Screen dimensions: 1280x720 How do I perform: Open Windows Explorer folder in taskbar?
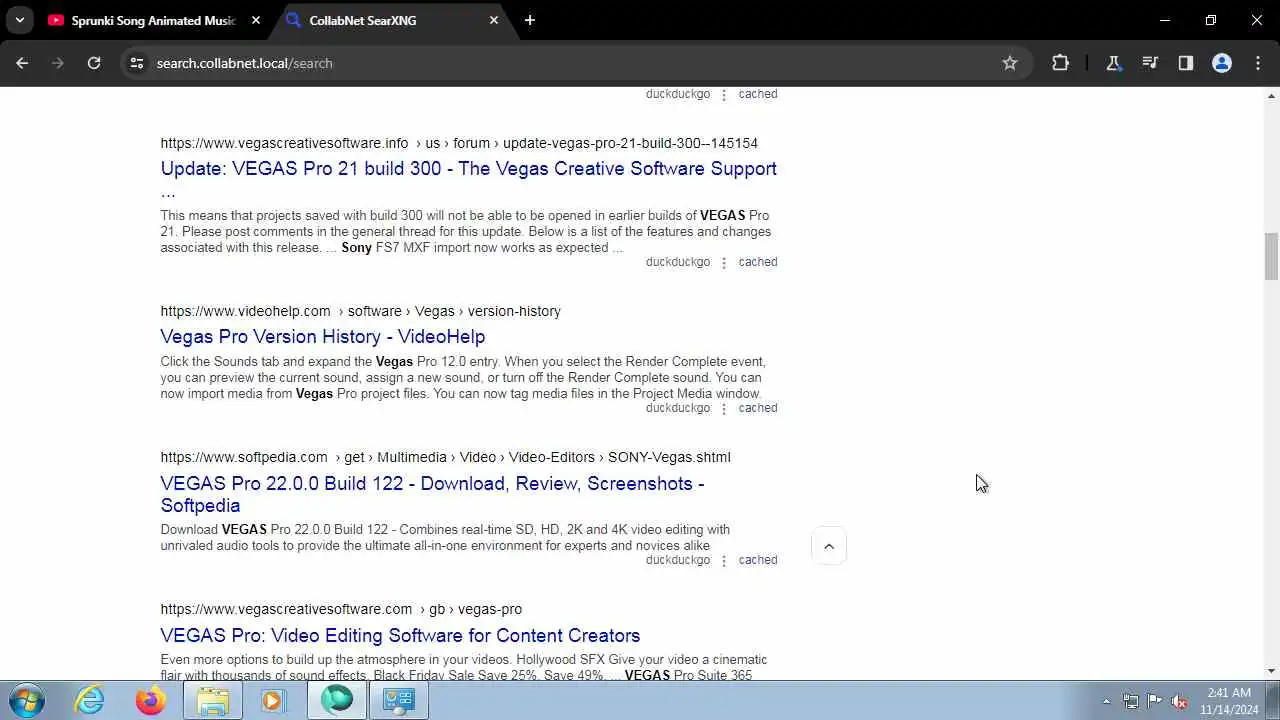213,700
